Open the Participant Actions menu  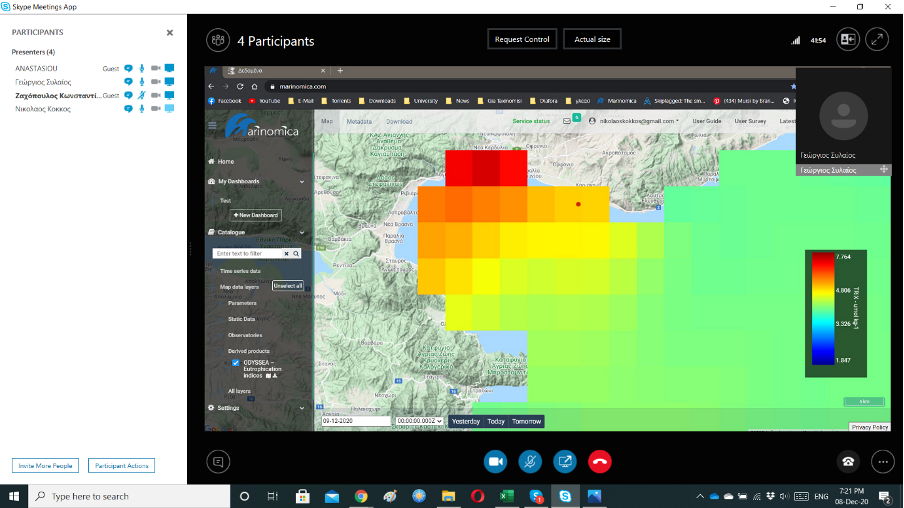121,466
